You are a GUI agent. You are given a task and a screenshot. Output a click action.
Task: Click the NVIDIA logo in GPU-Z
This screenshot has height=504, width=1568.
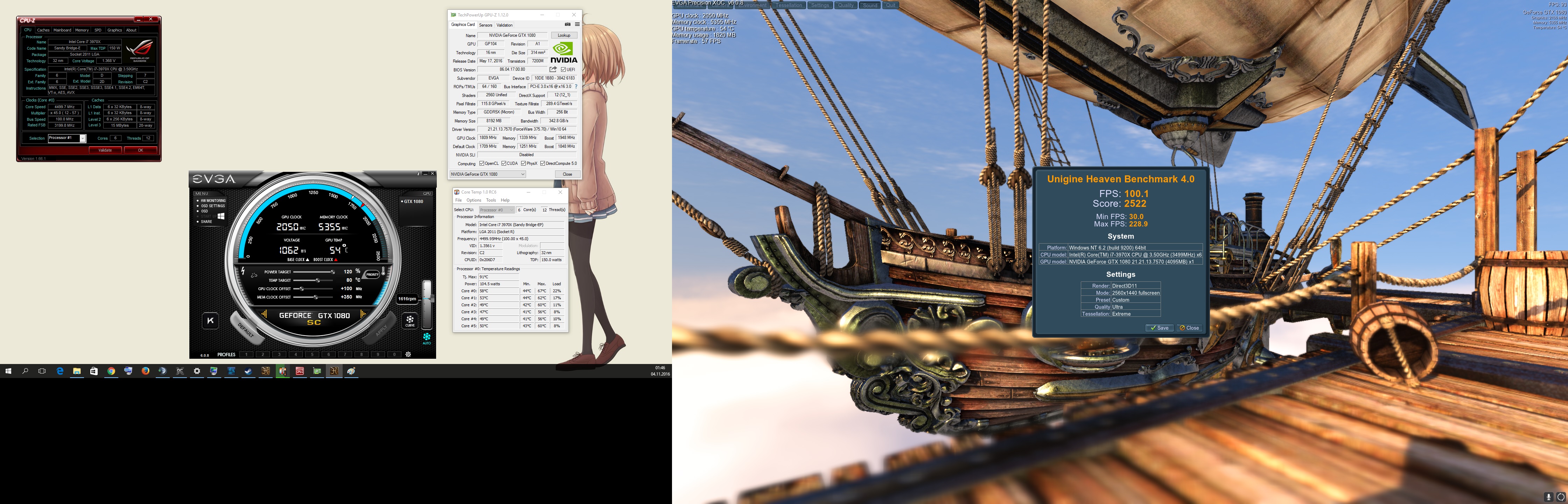click(x=564, y=52)
